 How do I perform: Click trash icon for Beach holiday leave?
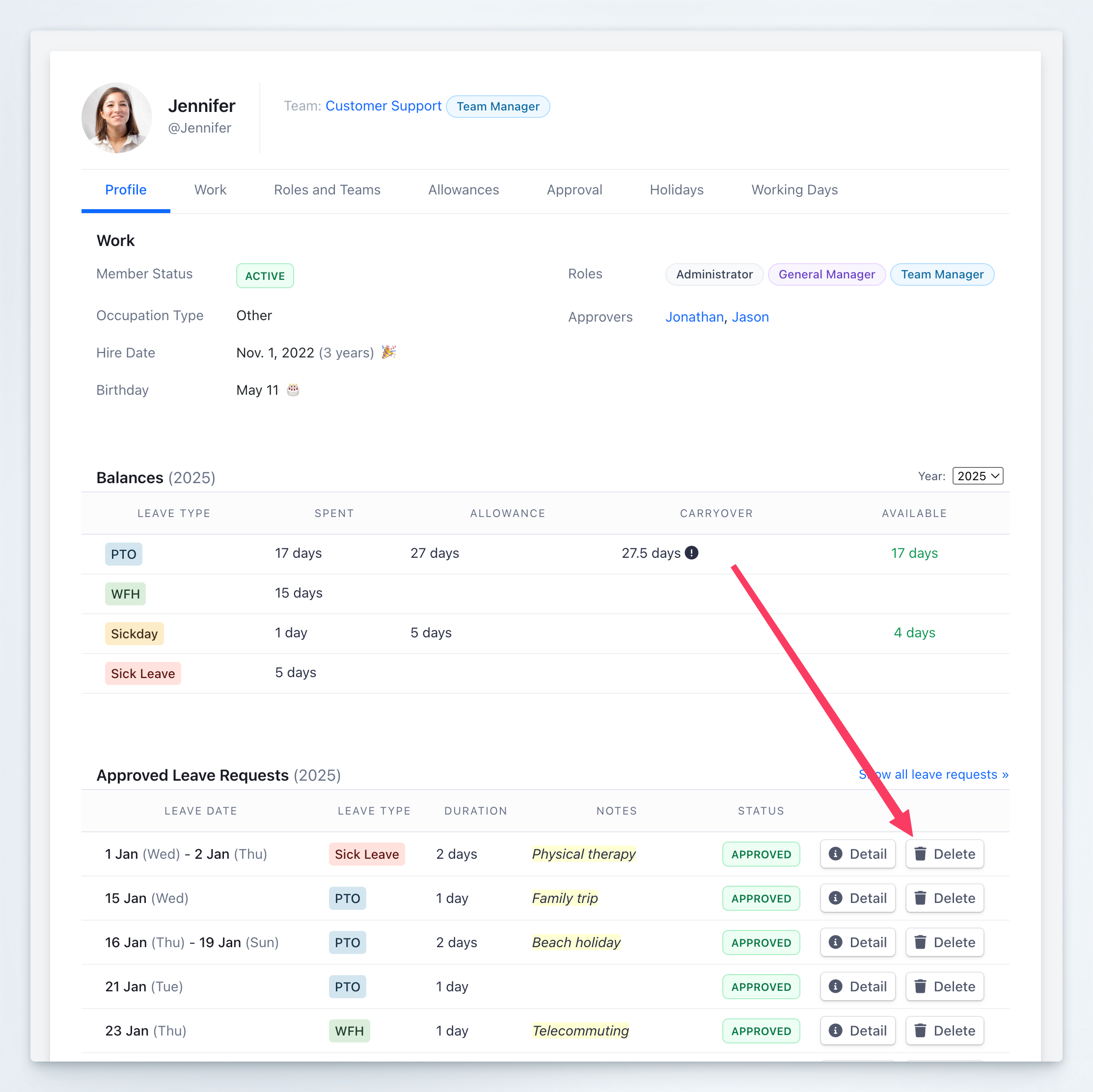point(921,941)
